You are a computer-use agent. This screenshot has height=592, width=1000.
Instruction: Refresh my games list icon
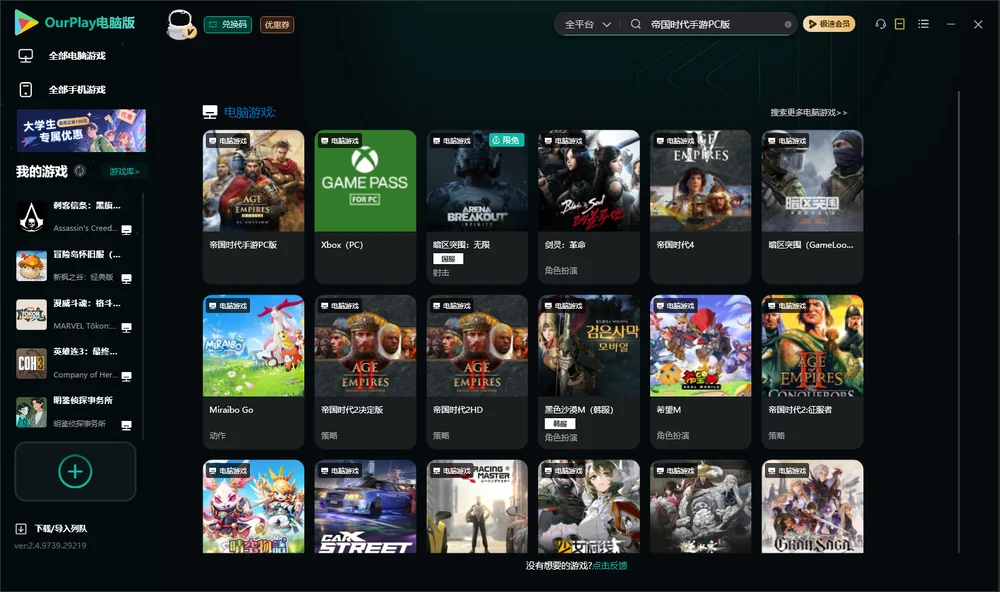(x=80, y=171)
